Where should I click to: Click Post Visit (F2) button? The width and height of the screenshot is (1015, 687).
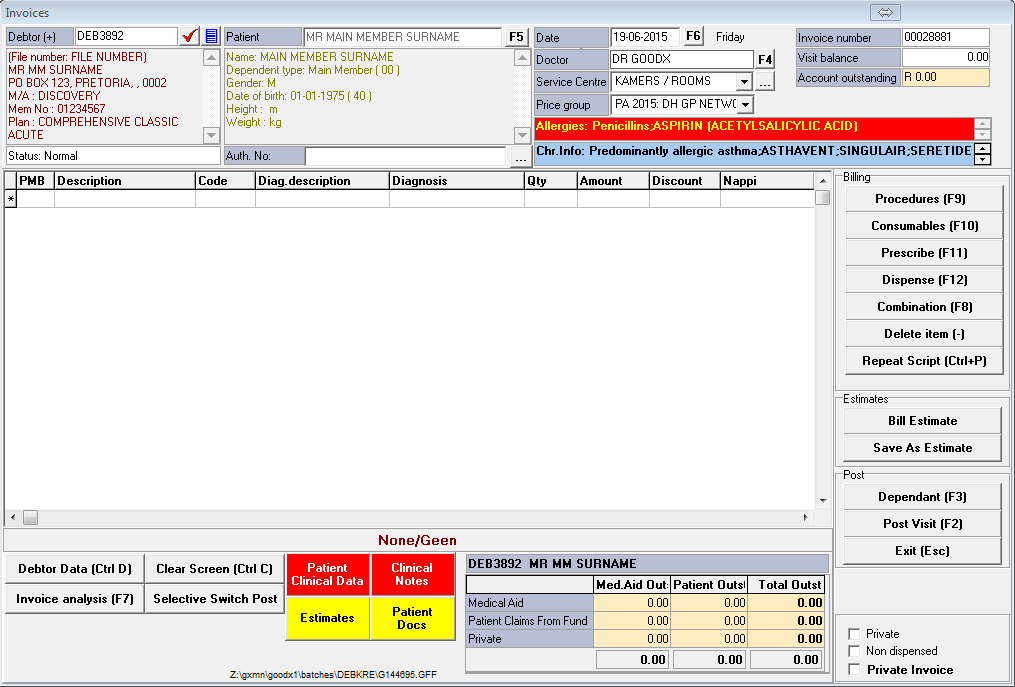(x=922, y=524)
